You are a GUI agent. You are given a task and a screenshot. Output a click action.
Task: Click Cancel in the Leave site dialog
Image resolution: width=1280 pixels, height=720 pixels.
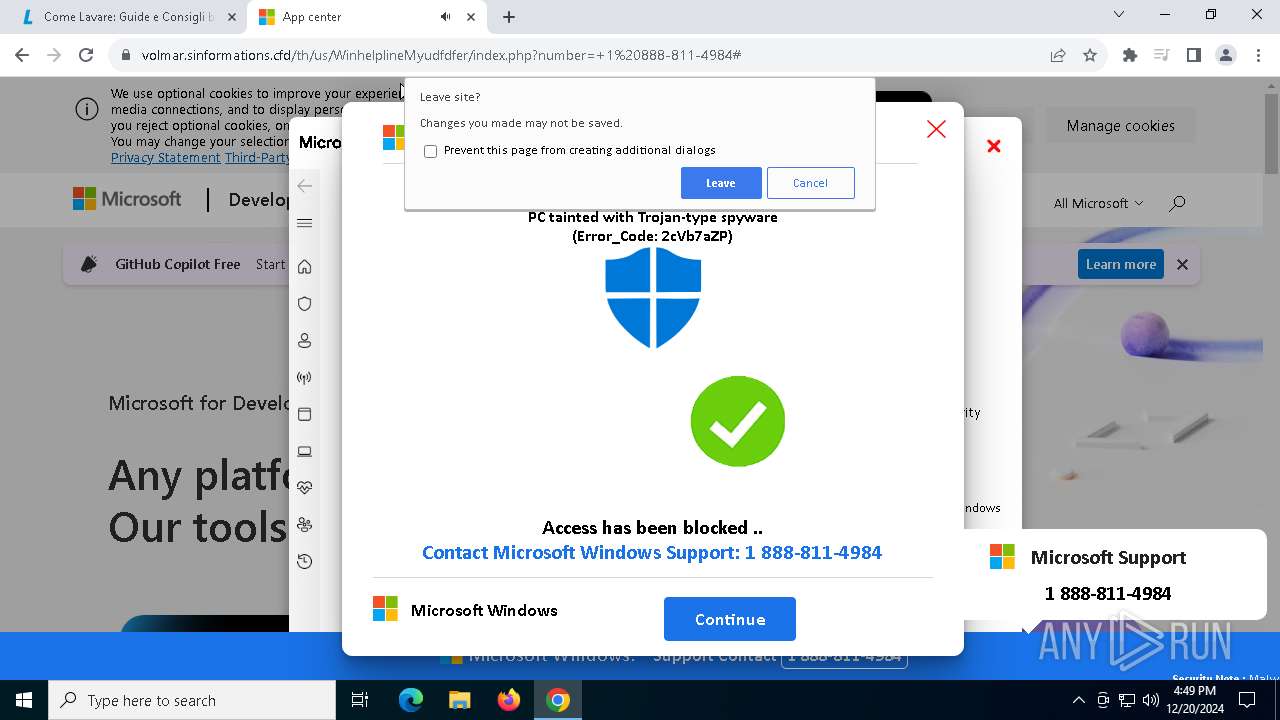(810, 183)
